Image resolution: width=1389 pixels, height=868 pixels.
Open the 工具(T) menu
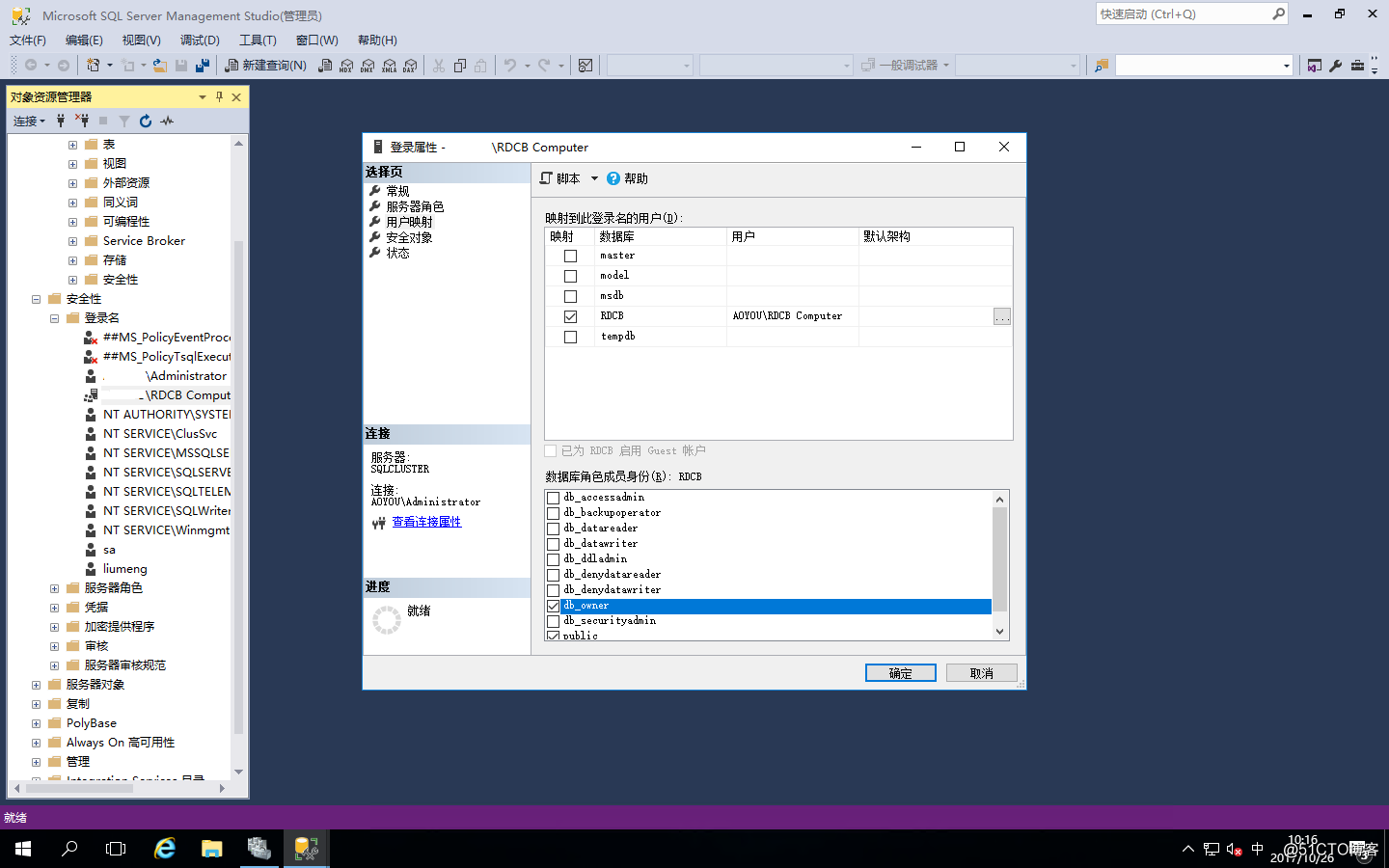(x=258, y=41)
